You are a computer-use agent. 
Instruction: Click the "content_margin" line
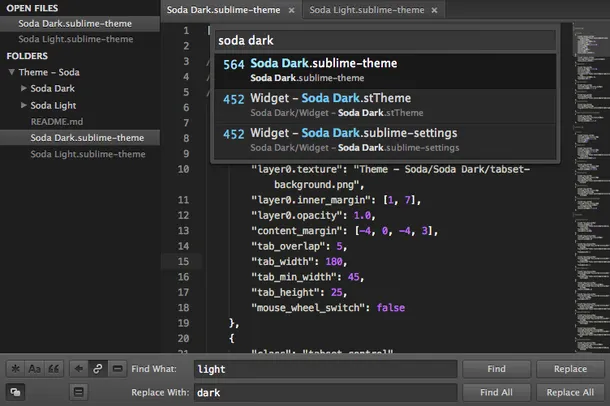click(344, 231)
